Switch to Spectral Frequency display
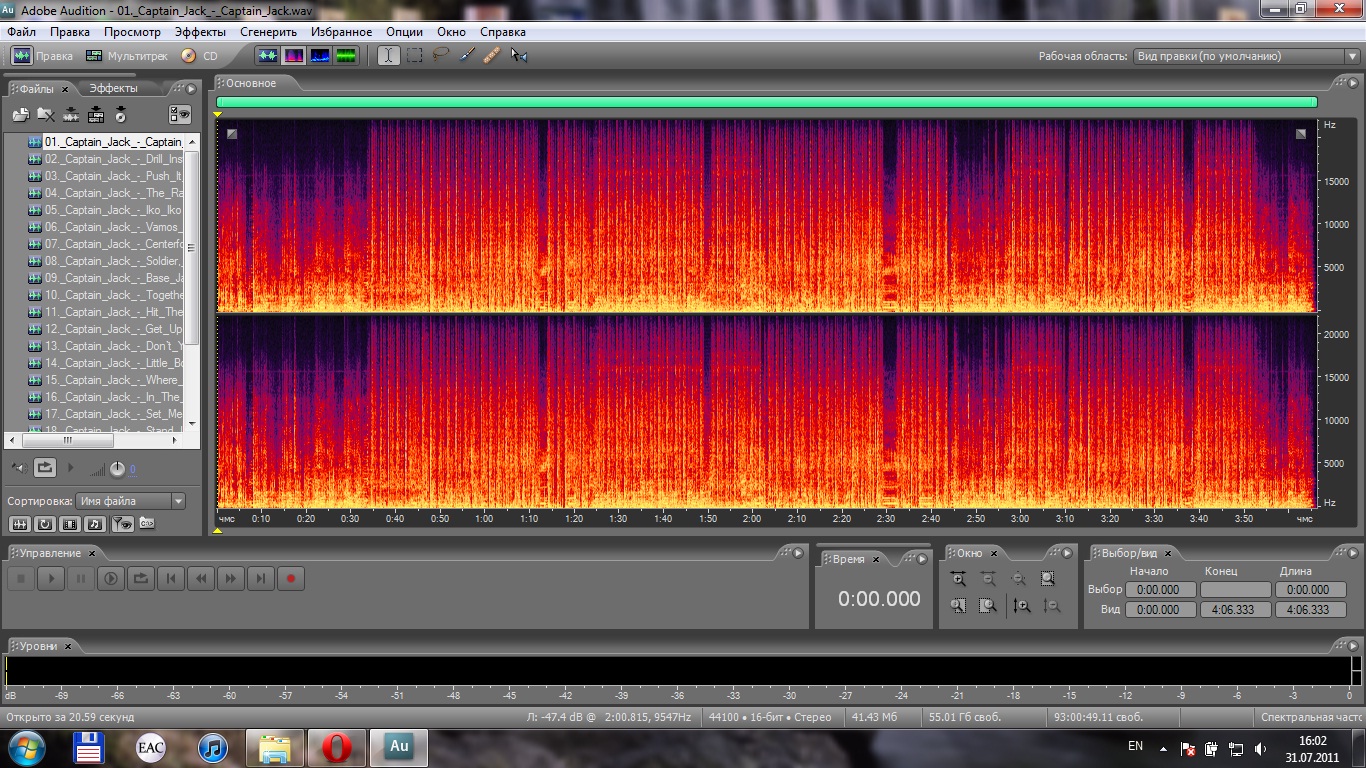Image resolution: width=1366 pixels, height=768 pixels. click(x=294, y=56)
